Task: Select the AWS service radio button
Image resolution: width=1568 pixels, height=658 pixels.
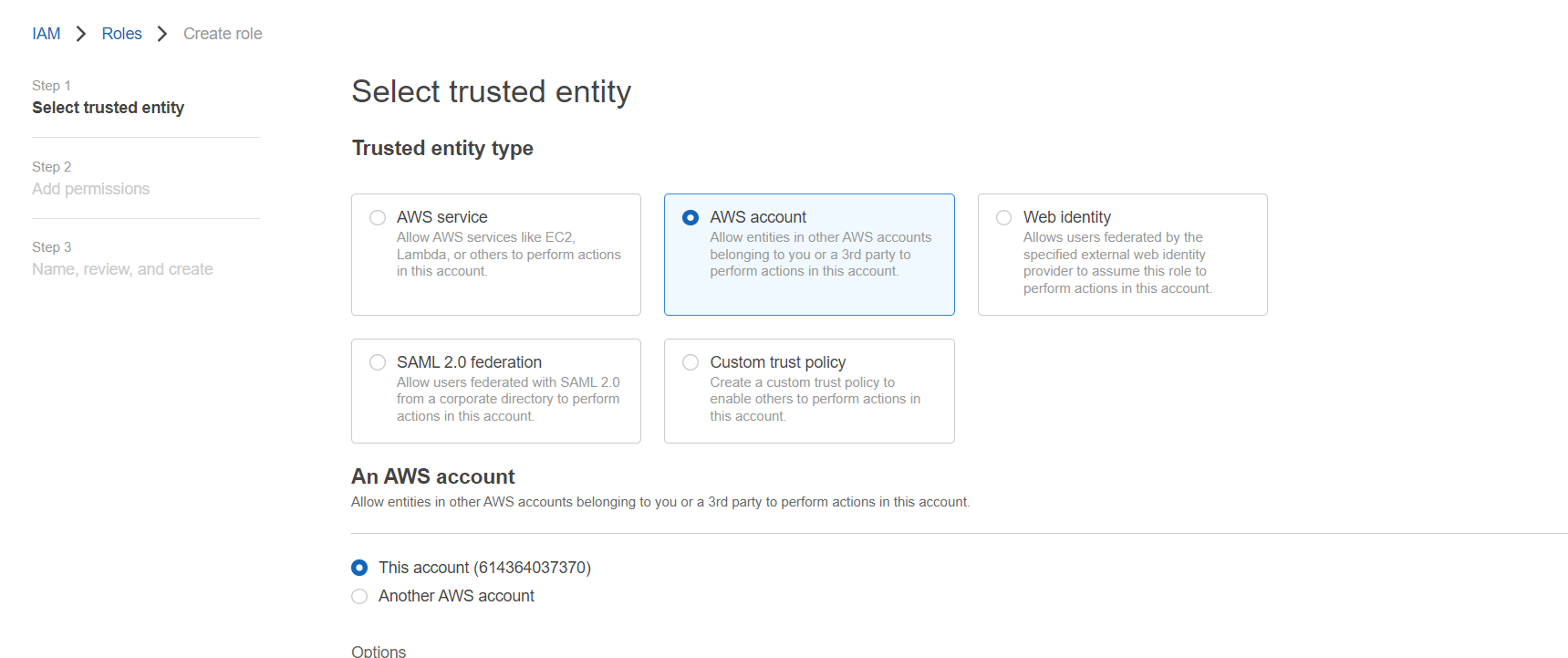Action: point(378,217)
